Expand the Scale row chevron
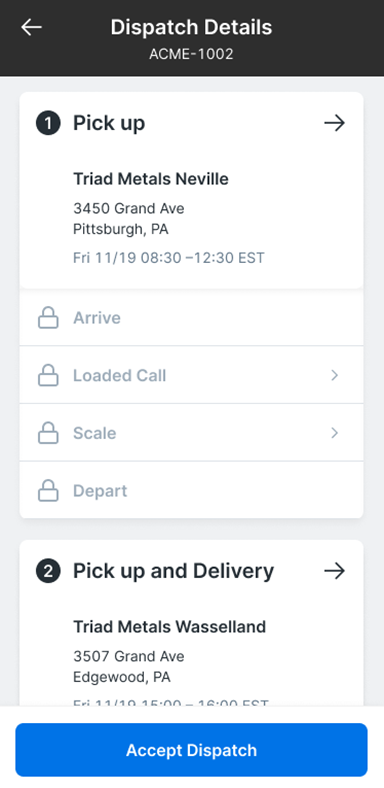Screen dimensions: 384x788 point(335,433)
